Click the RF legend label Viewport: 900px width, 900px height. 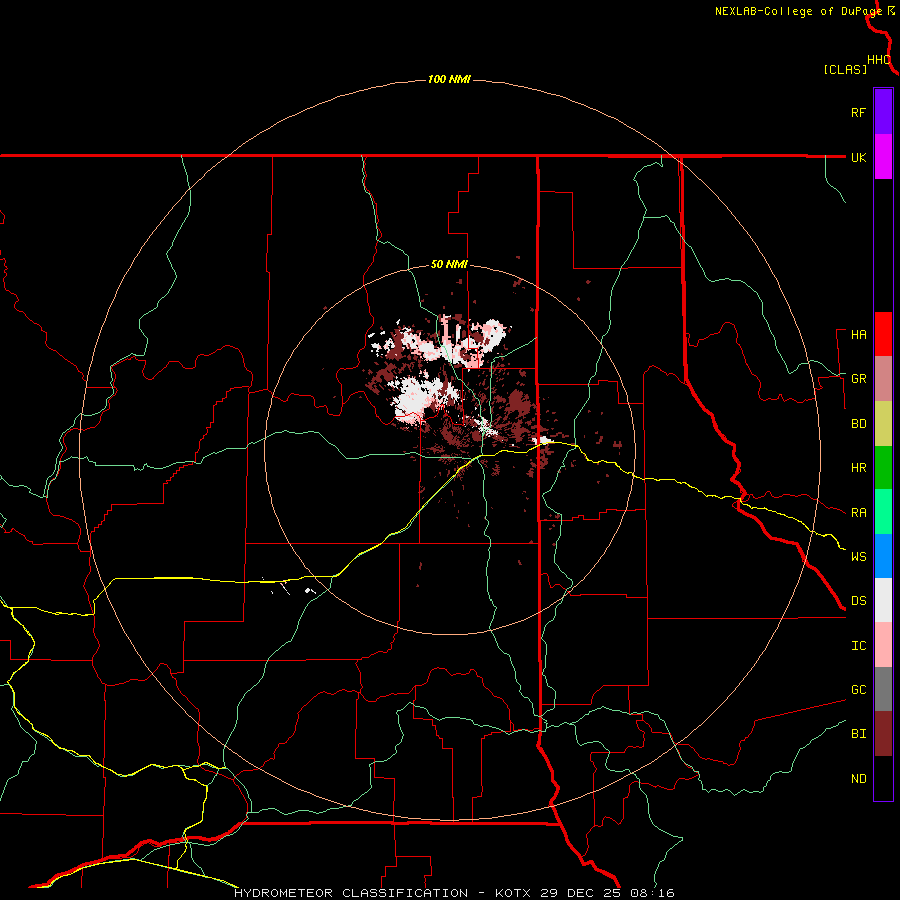[x=858, y=112]
